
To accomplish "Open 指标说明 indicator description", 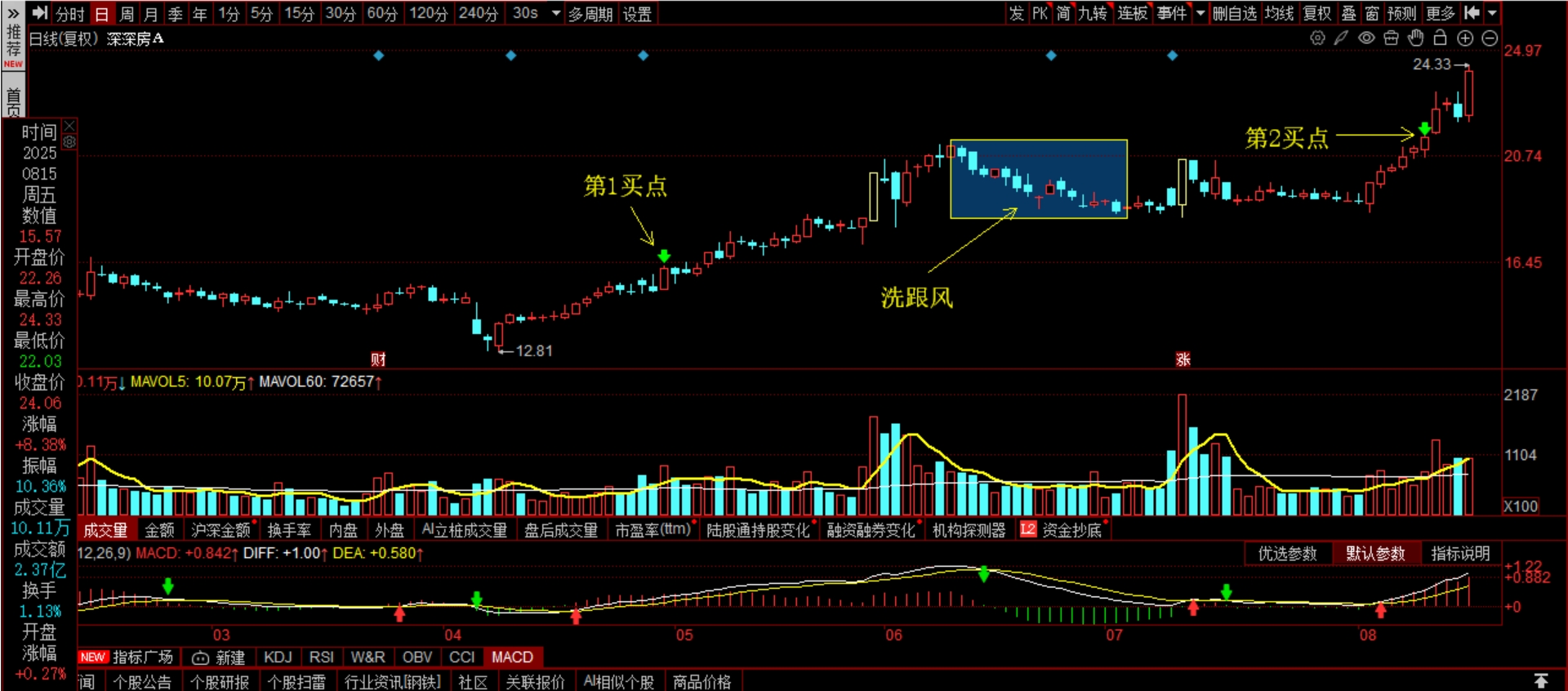I will click(1461, 554).
